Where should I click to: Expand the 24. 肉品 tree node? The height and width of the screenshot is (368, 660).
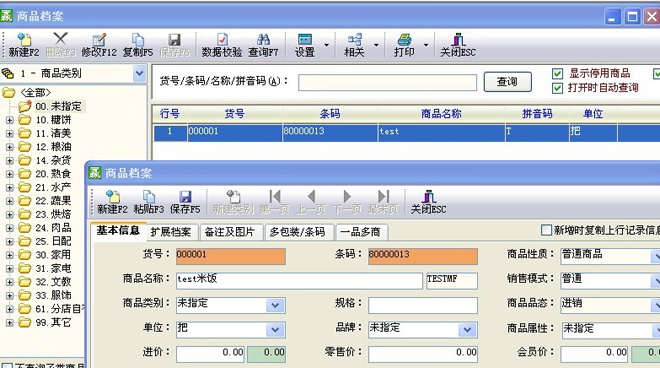[10, 228]
